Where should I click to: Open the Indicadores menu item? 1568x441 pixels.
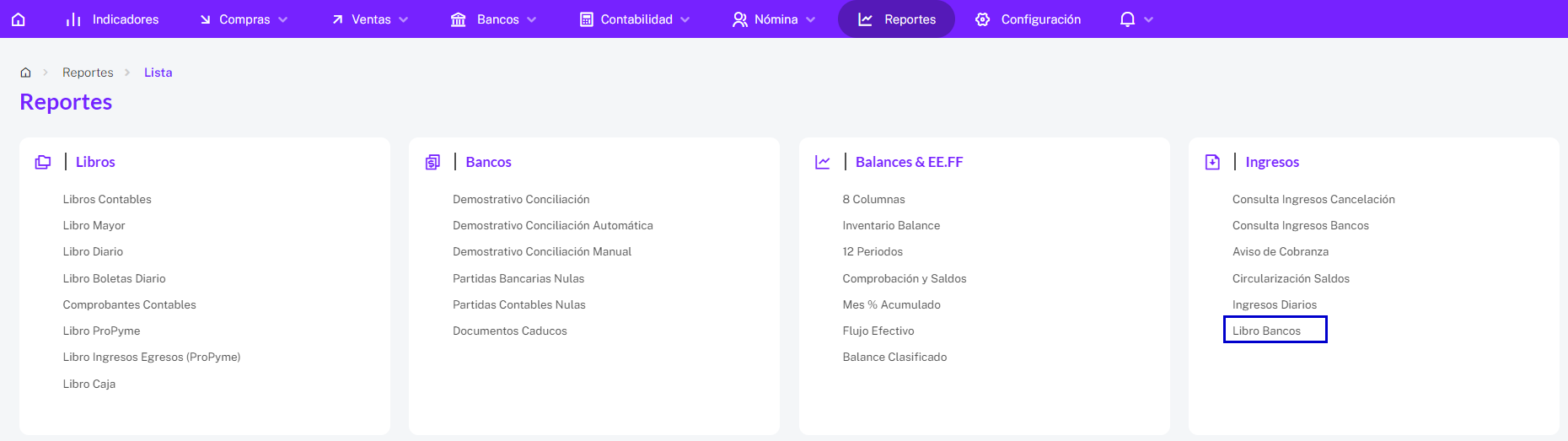click(112, 19)
